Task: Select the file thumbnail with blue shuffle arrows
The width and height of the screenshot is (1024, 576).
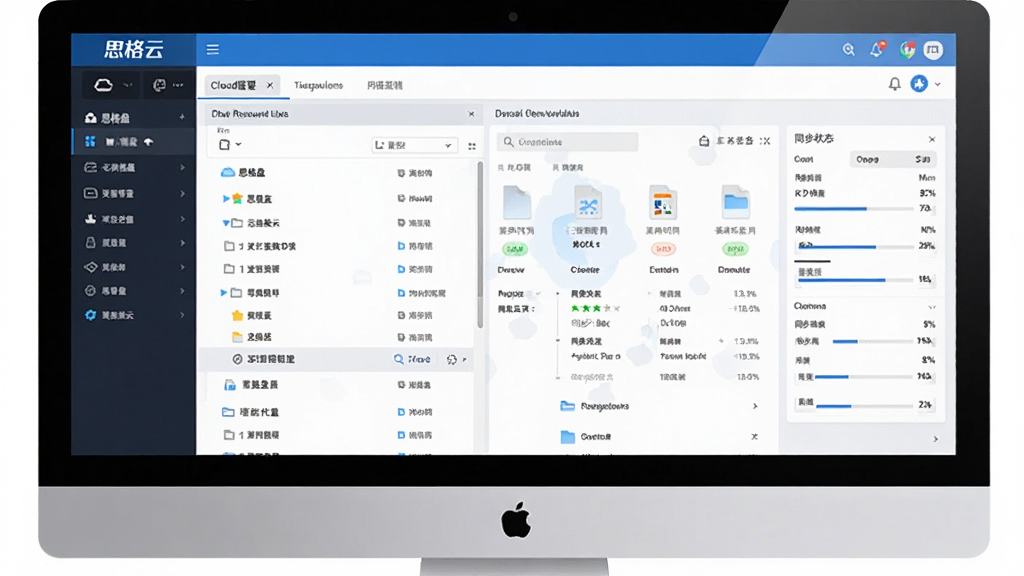Action: click(x=588, y=204)
